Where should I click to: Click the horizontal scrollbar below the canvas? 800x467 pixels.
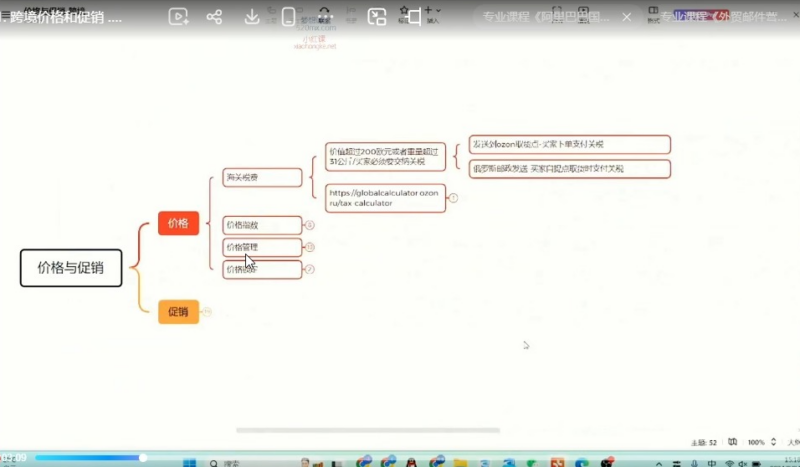pos(368,430)
